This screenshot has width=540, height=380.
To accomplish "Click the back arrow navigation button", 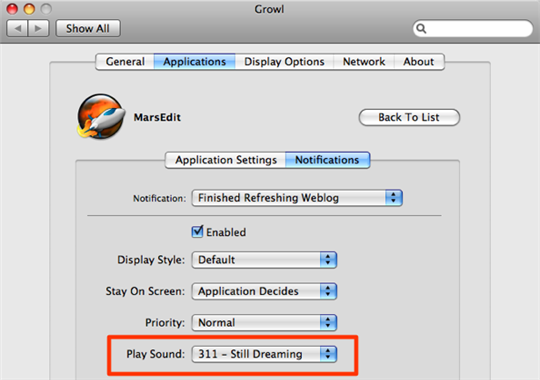I will 17,28.
